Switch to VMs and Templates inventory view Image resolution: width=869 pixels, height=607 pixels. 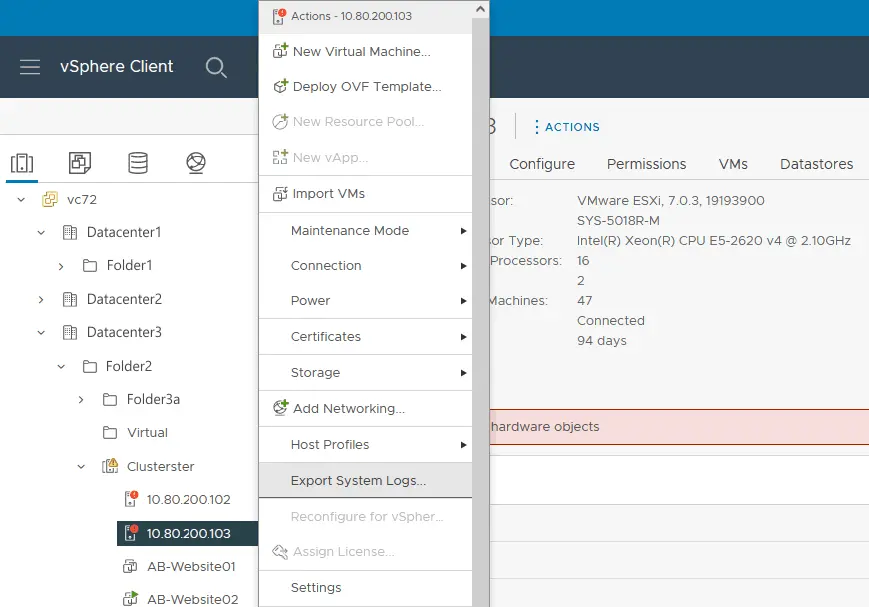click(x=80, y=163)
